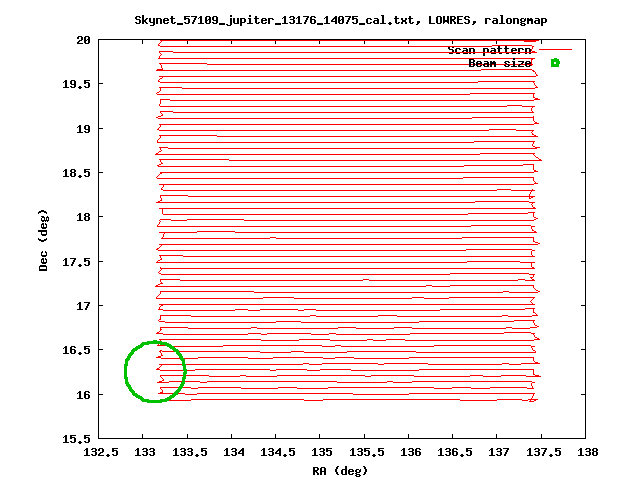Click the large green beam circle
640x480 pixels.
click(x=155, y=371)
